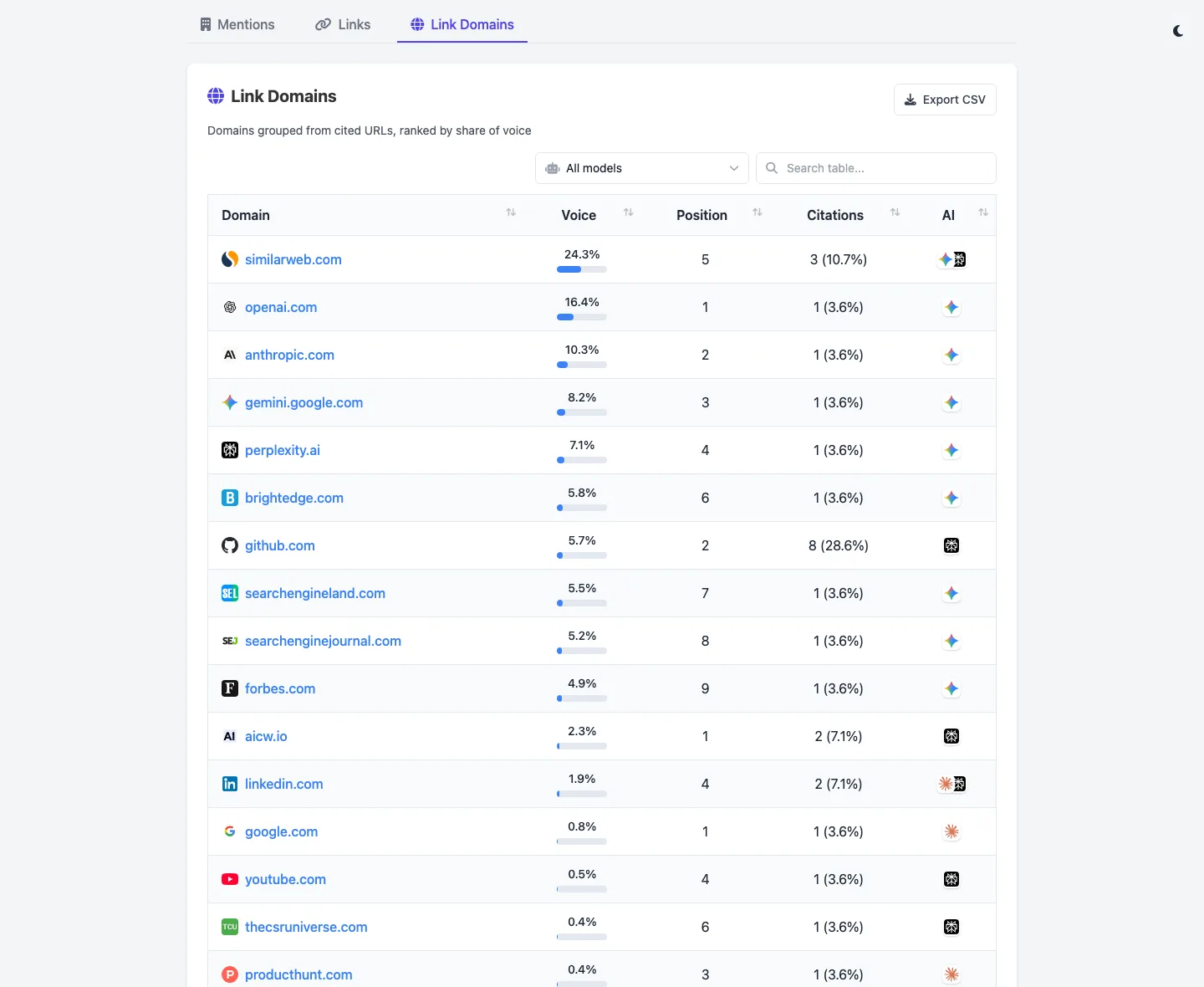Open brightedge.com domain link
Screen dimensions: 1204x987
pyautogui.click(x=294, y=498)
